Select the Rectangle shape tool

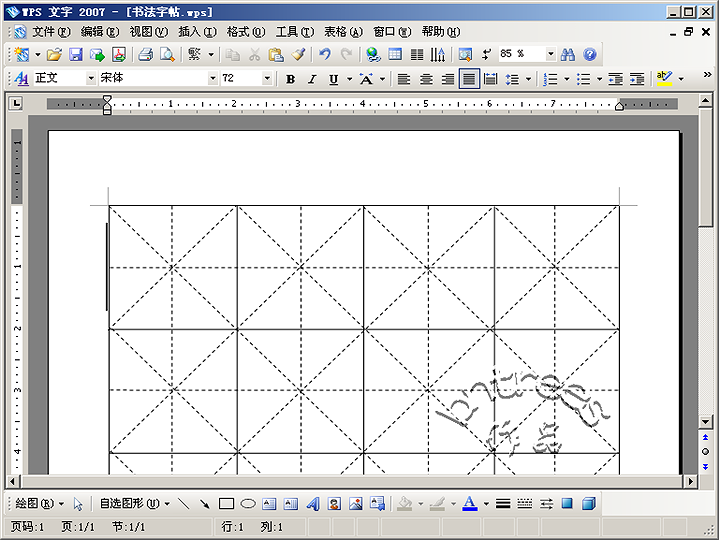(226, 504)
